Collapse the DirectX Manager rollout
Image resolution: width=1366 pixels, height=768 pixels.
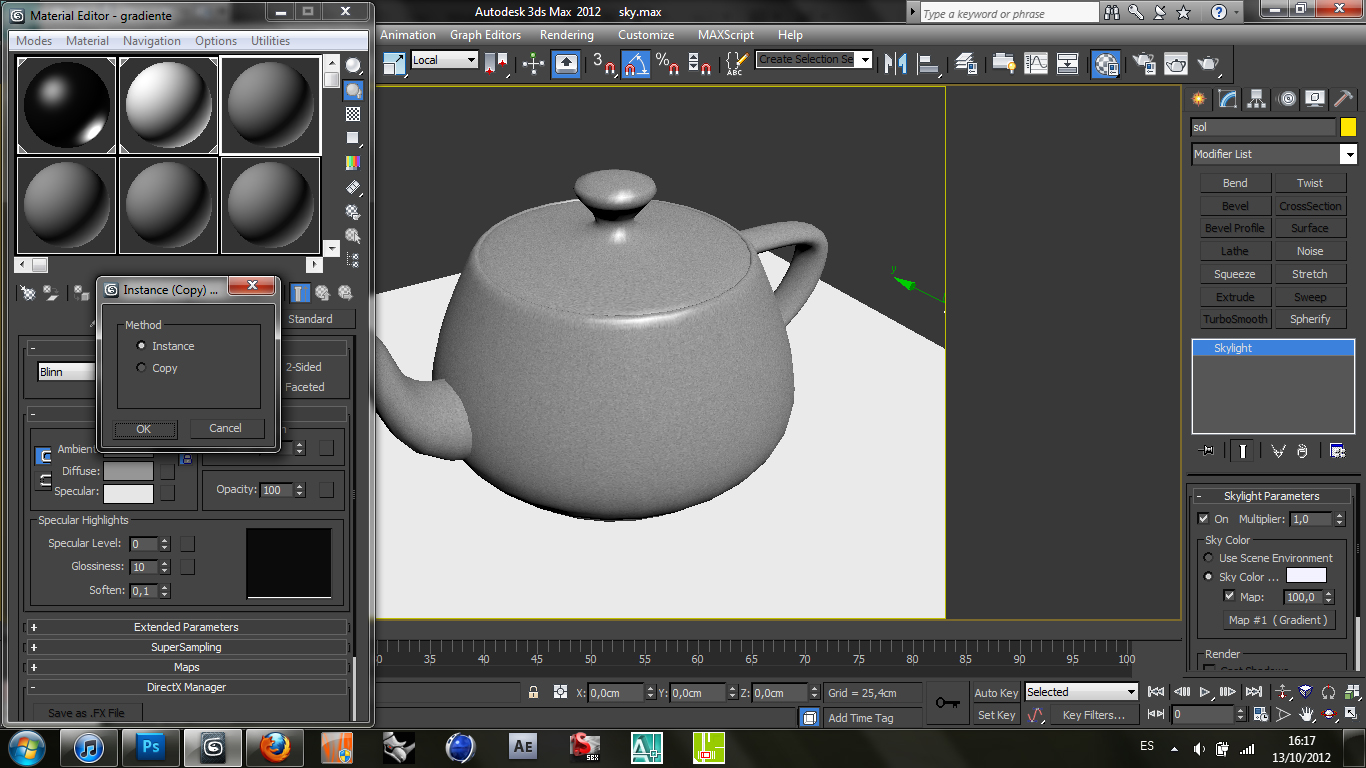pyautogui.click(x=186, y=687)
